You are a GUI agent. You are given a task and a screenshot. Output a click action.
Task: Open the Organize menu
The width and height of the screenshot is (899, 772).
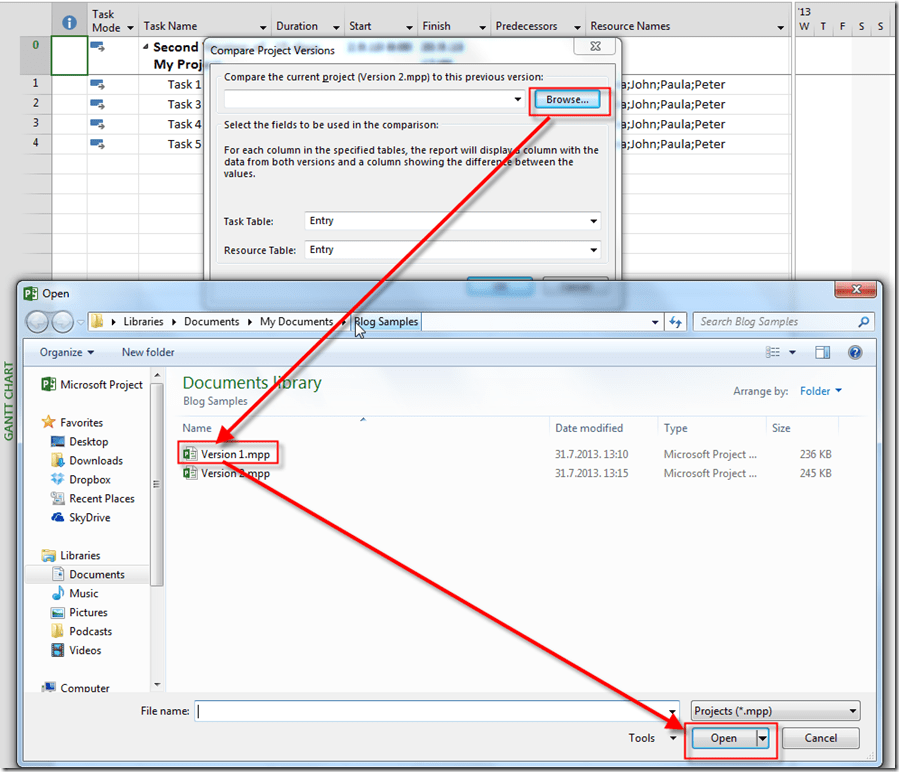67,352
